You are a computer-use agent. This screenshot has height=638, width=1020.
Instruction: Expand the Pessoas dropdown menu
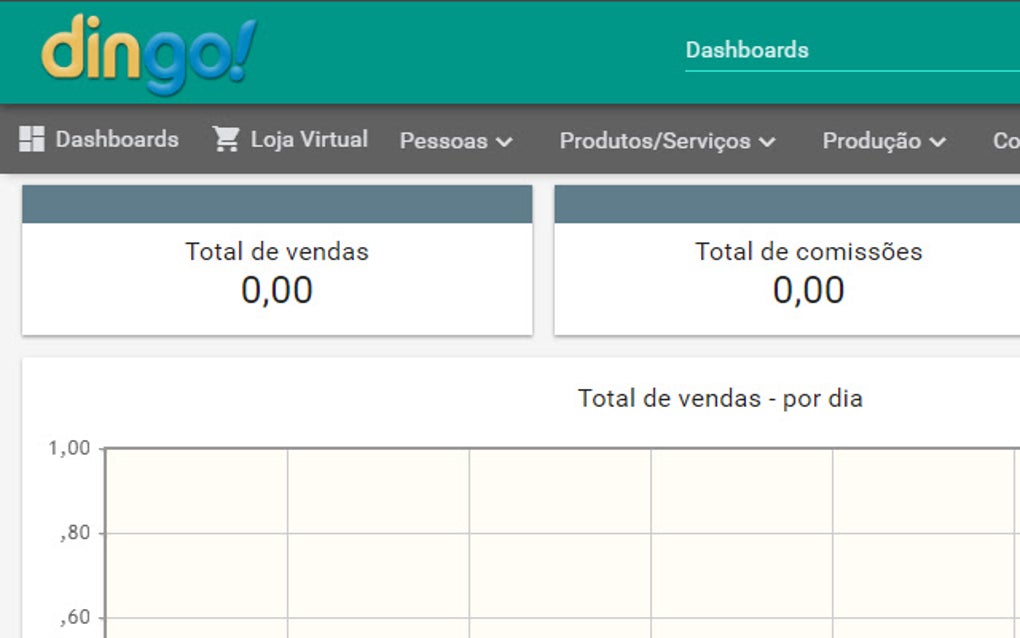(455, 141)
